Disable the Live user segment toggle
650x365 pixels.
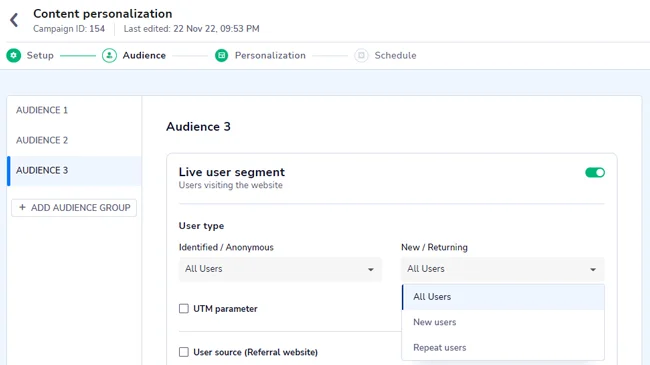point(595,172)
